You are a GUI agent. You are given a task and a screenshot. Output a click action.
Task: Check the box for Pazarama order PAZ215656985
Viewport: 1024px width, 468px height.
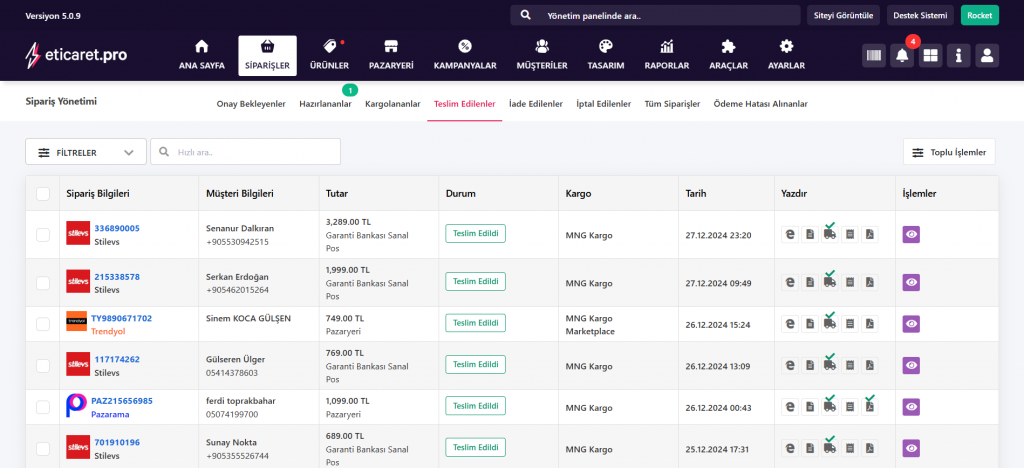[x=42, y=407]
